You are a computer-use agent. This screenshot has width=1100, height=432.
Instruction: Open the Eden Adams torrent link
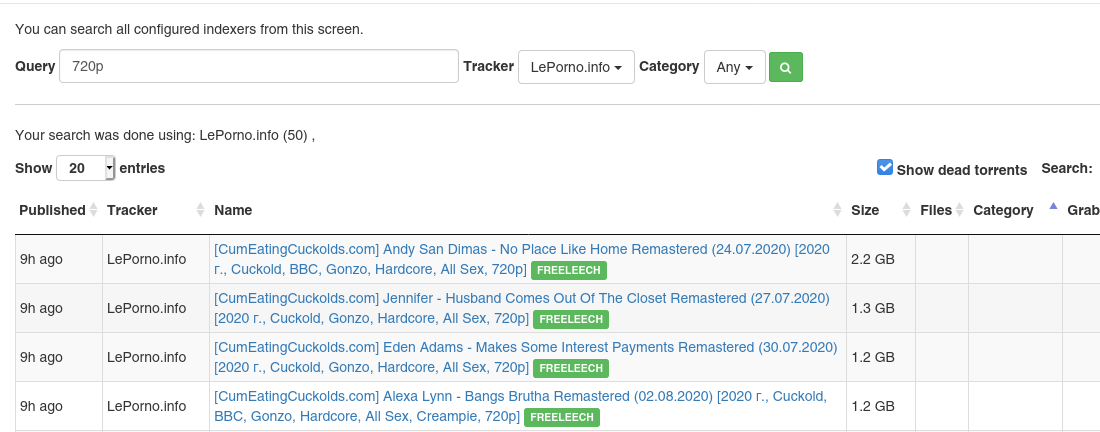pyautogui.click(x=525, y=357)
